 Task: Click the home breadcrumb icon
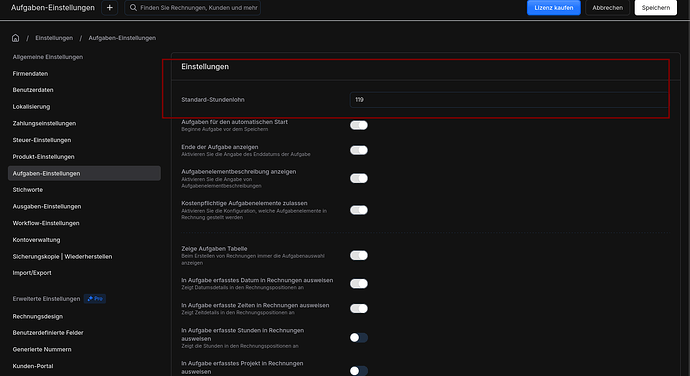15,38
